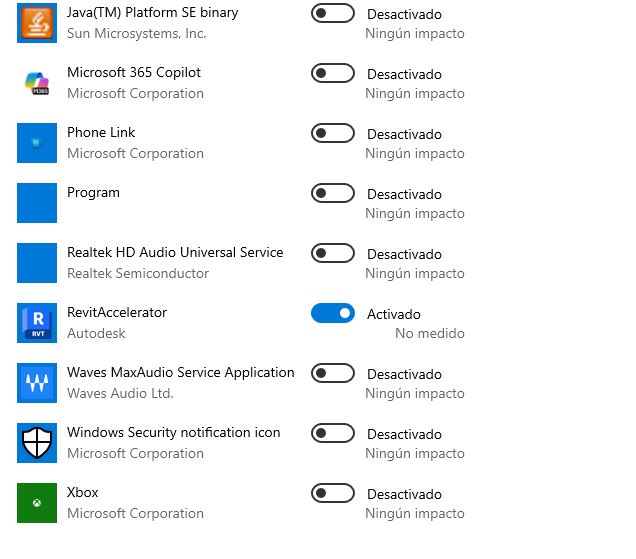Enable Realtek HD Audio Universal Service toggle

(x=333, y=254)
